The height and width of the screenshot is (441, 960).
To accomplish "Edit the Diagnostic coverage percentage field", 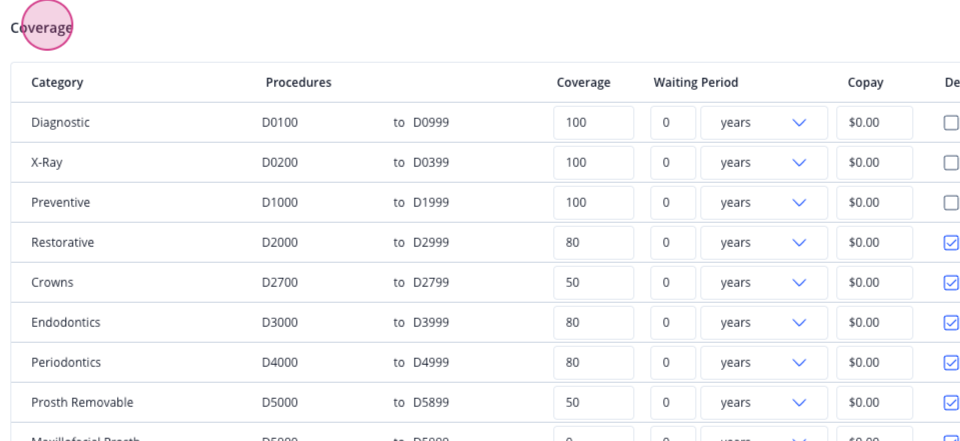I will 594,122.
